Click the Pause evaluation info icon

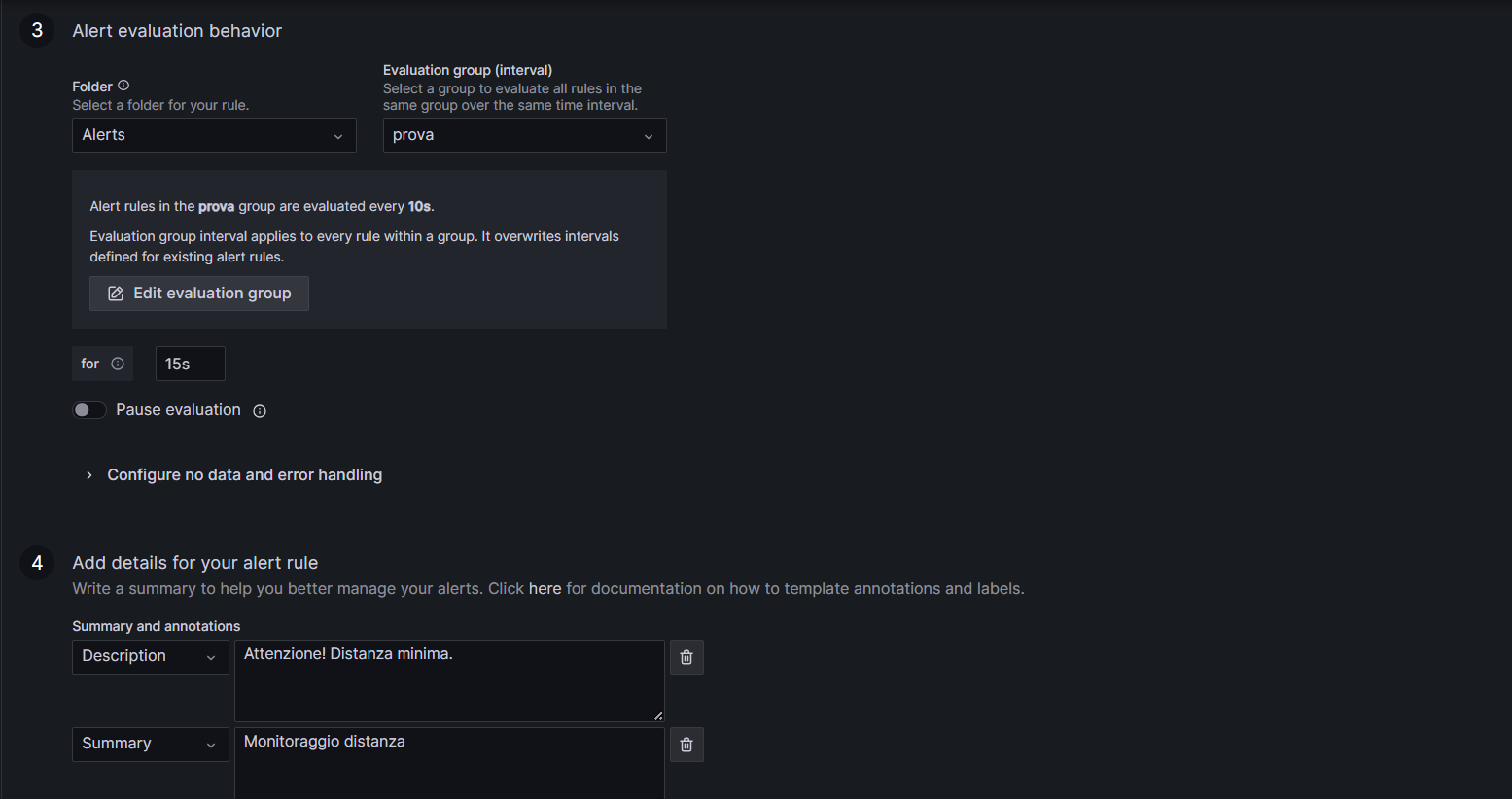[260, 411]
